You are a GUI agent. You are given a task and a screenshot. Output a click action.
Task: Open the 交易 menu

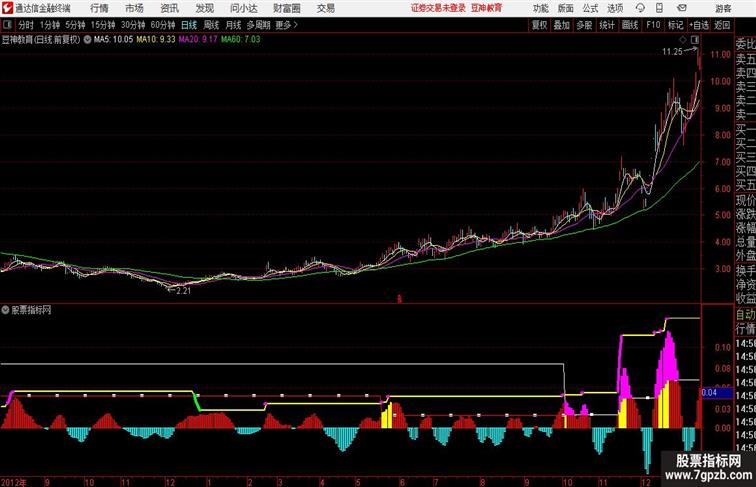pyautogui.click(x=325, y=8)
